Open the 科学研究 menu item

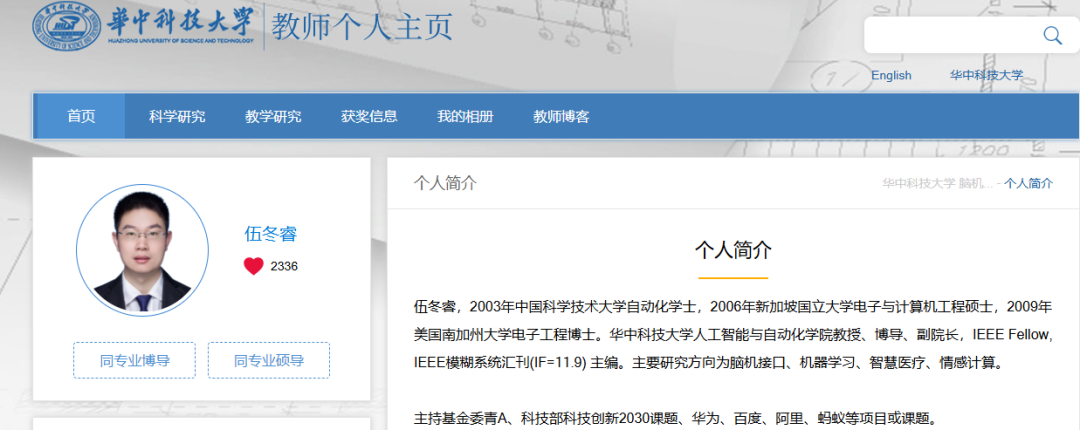pos(177,116)
